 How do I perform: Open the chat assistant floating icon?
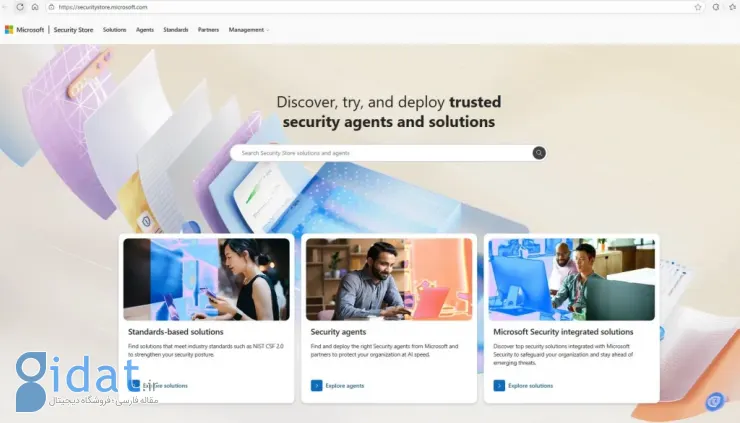pyautogui.click(x=714, y=402)
